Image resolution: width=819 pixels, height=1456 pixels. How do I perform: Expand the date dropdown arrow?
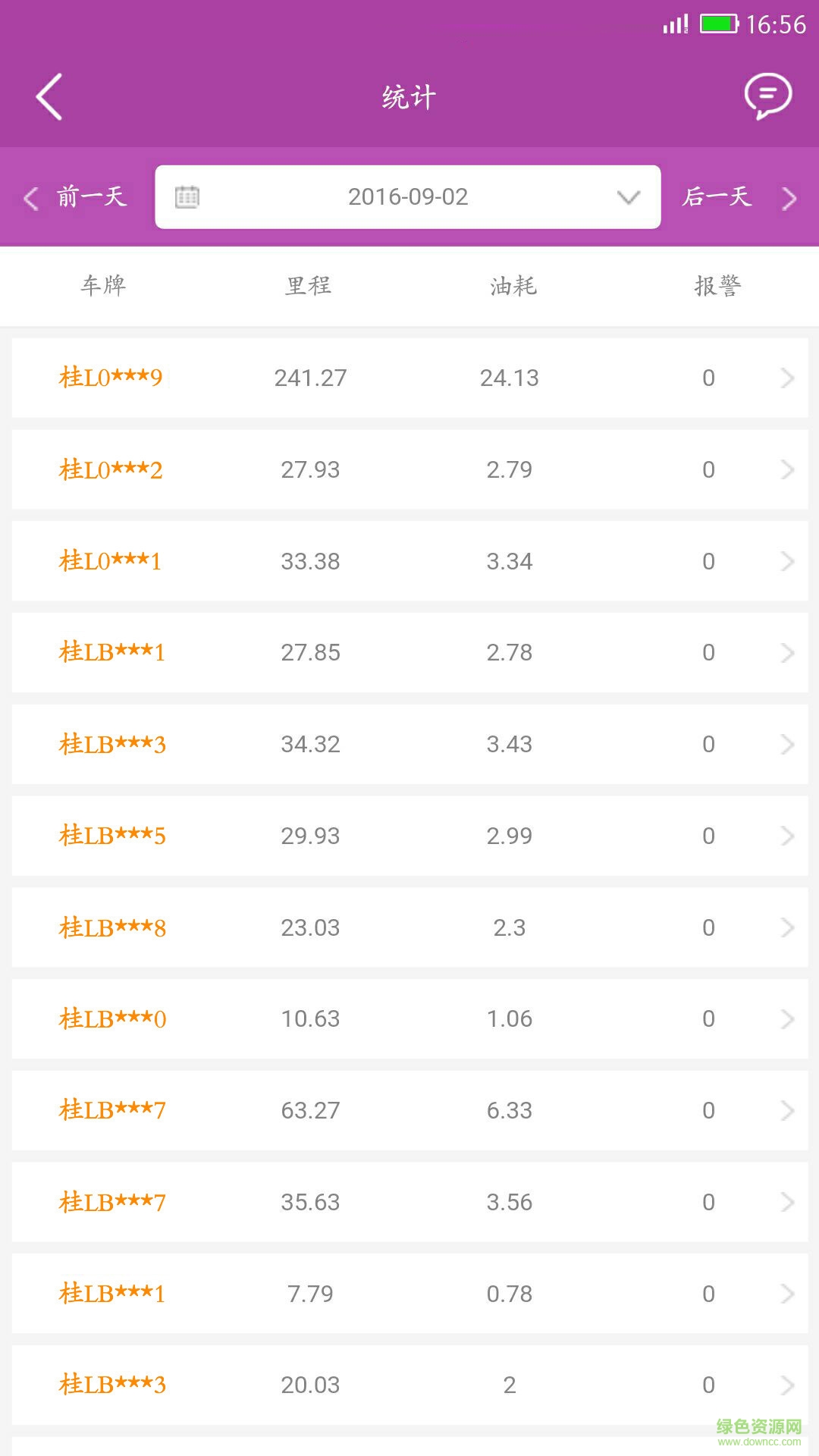pos(629,197)
